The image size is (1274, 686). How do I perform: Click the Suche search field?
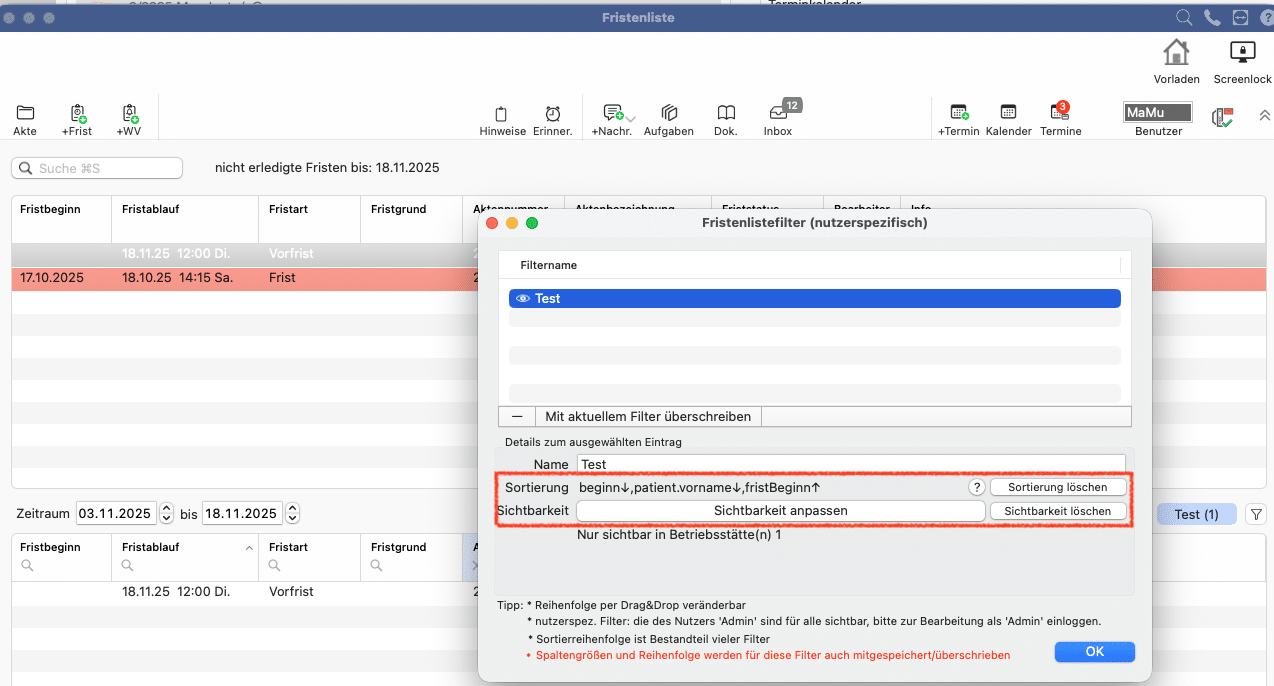point(98,168)
